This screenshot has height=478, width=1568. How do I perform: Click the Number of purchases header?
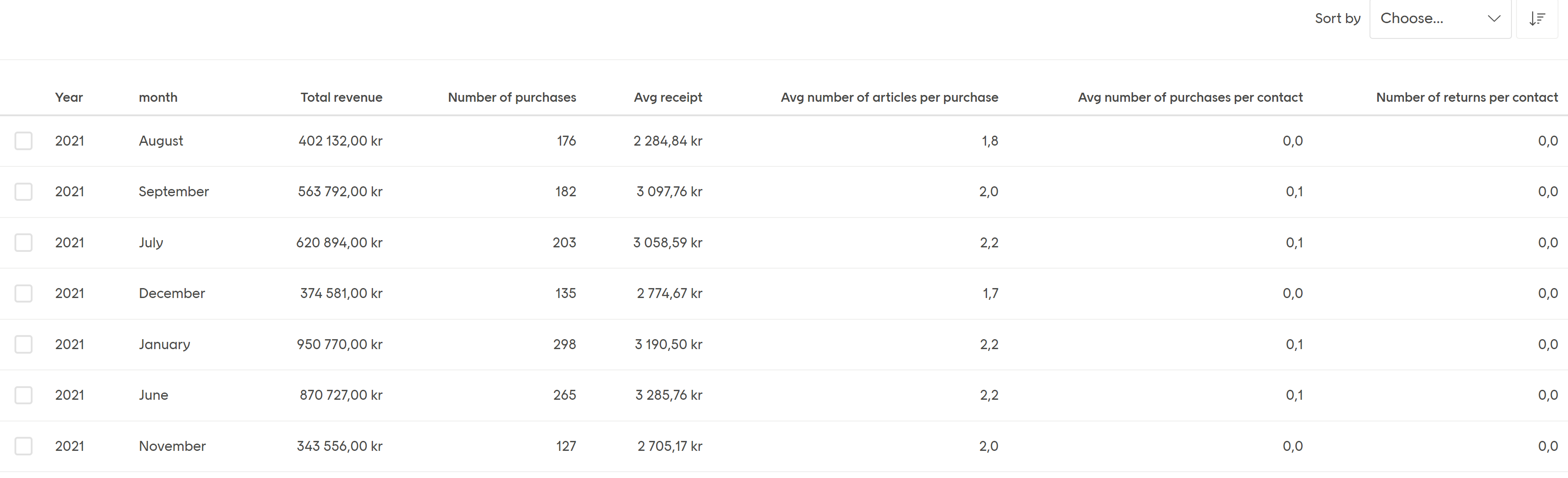(512, 97)
